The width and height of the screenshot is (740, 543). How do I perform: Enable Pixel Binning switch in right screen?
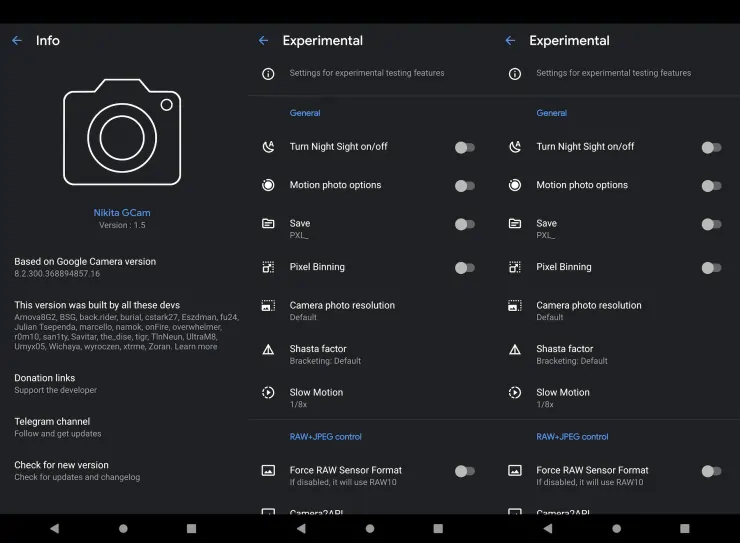(712, 268)
